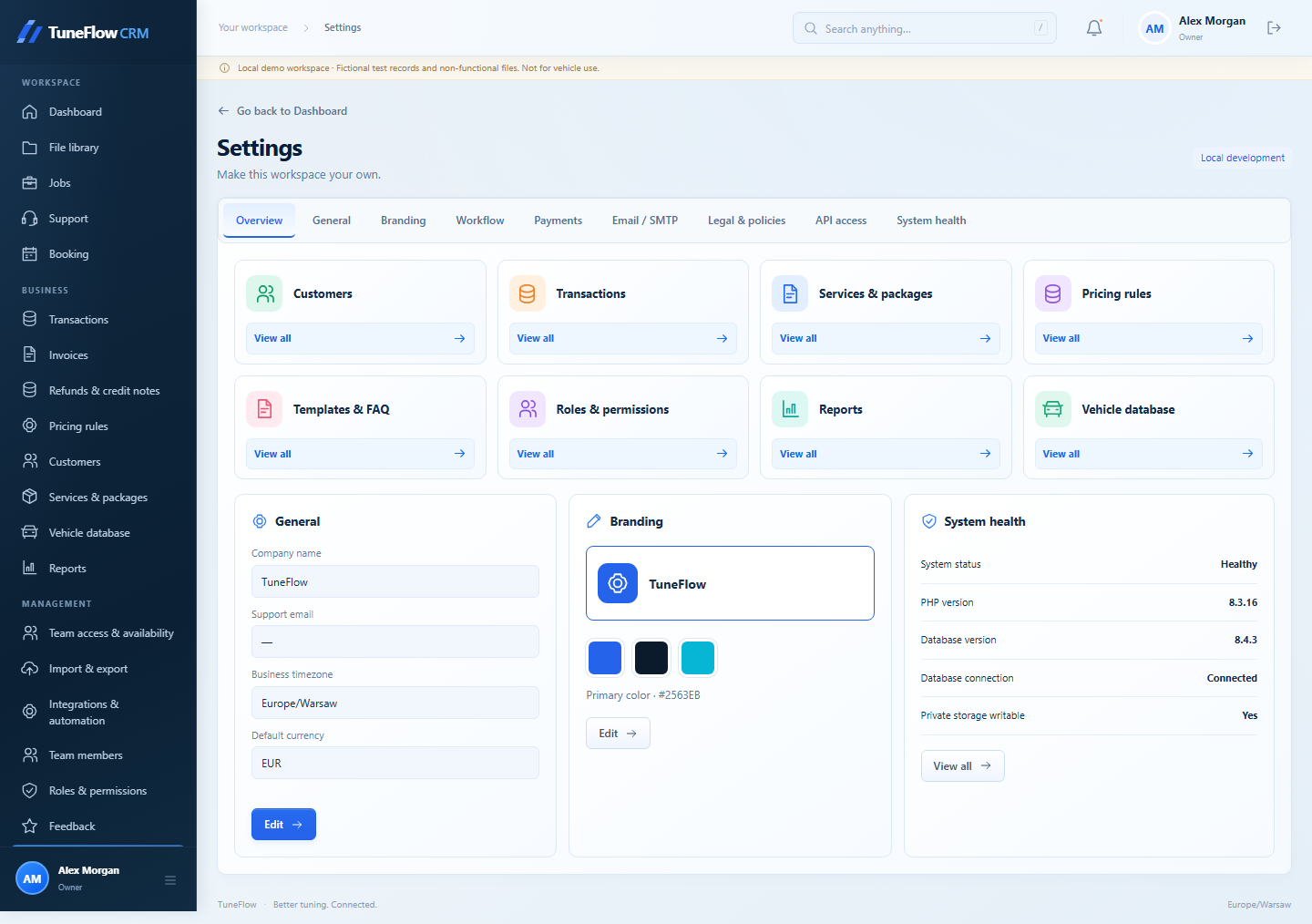Click the Templates & FAQ card icon
This screenshot has height=924, width=1312.
click(x=264, y=409)
